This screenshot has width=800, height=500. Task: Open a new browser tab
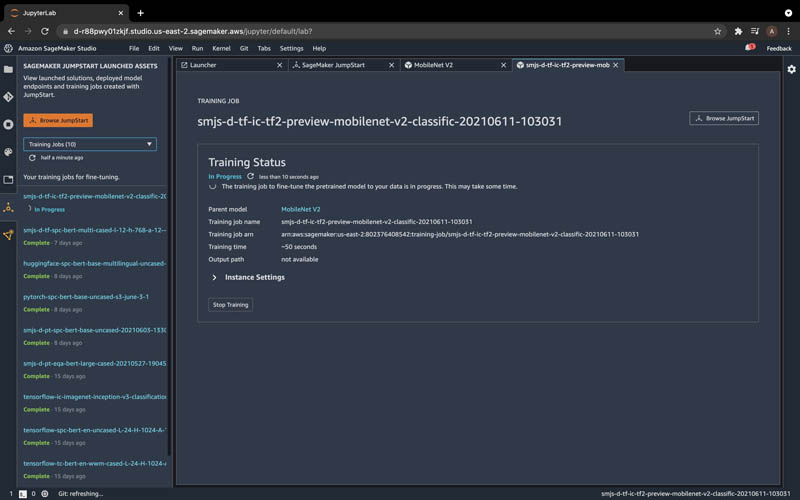(140, 13)
